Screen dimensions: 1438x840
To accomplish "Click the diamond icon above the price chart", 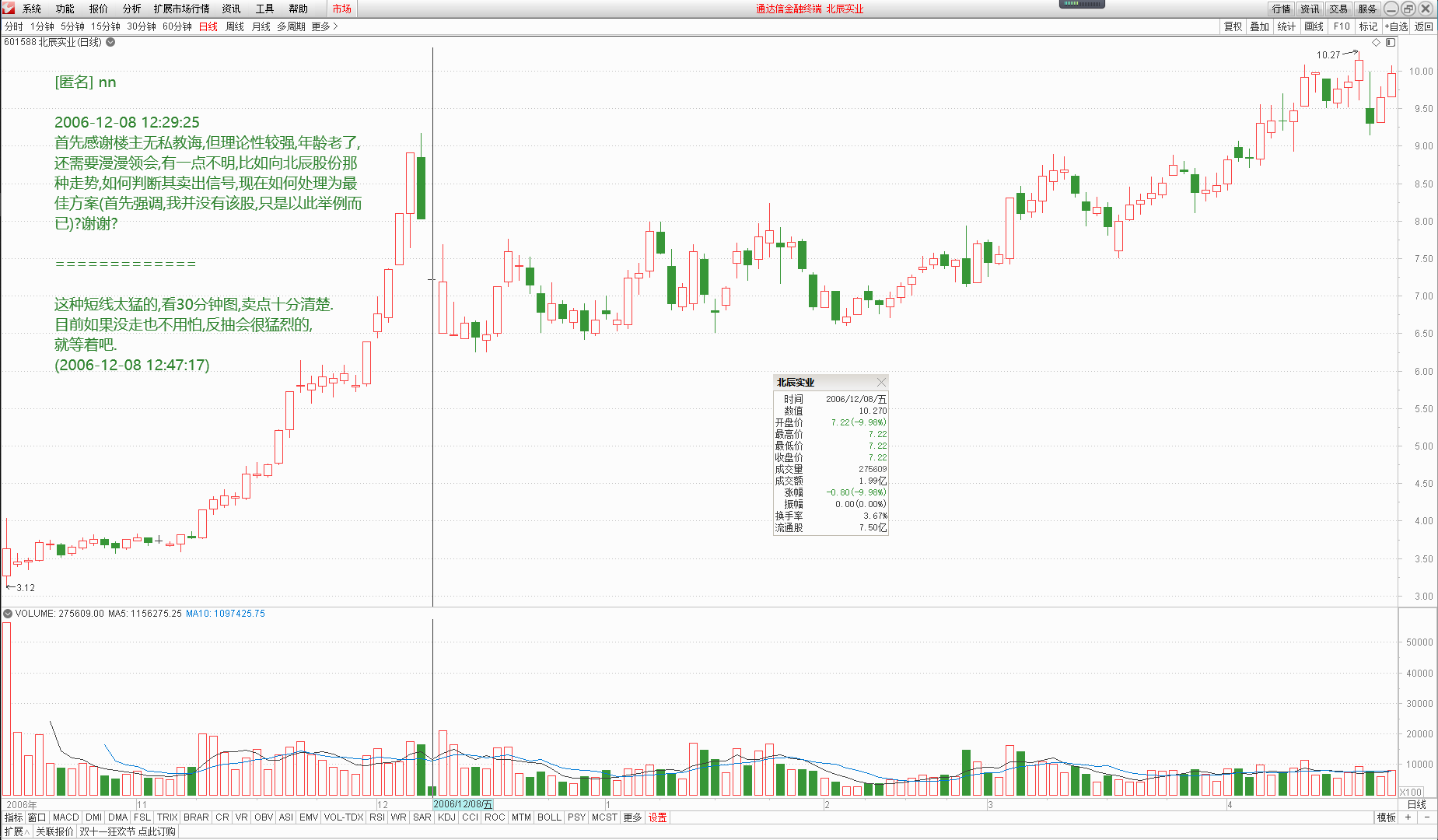I will pos(1376,42).
